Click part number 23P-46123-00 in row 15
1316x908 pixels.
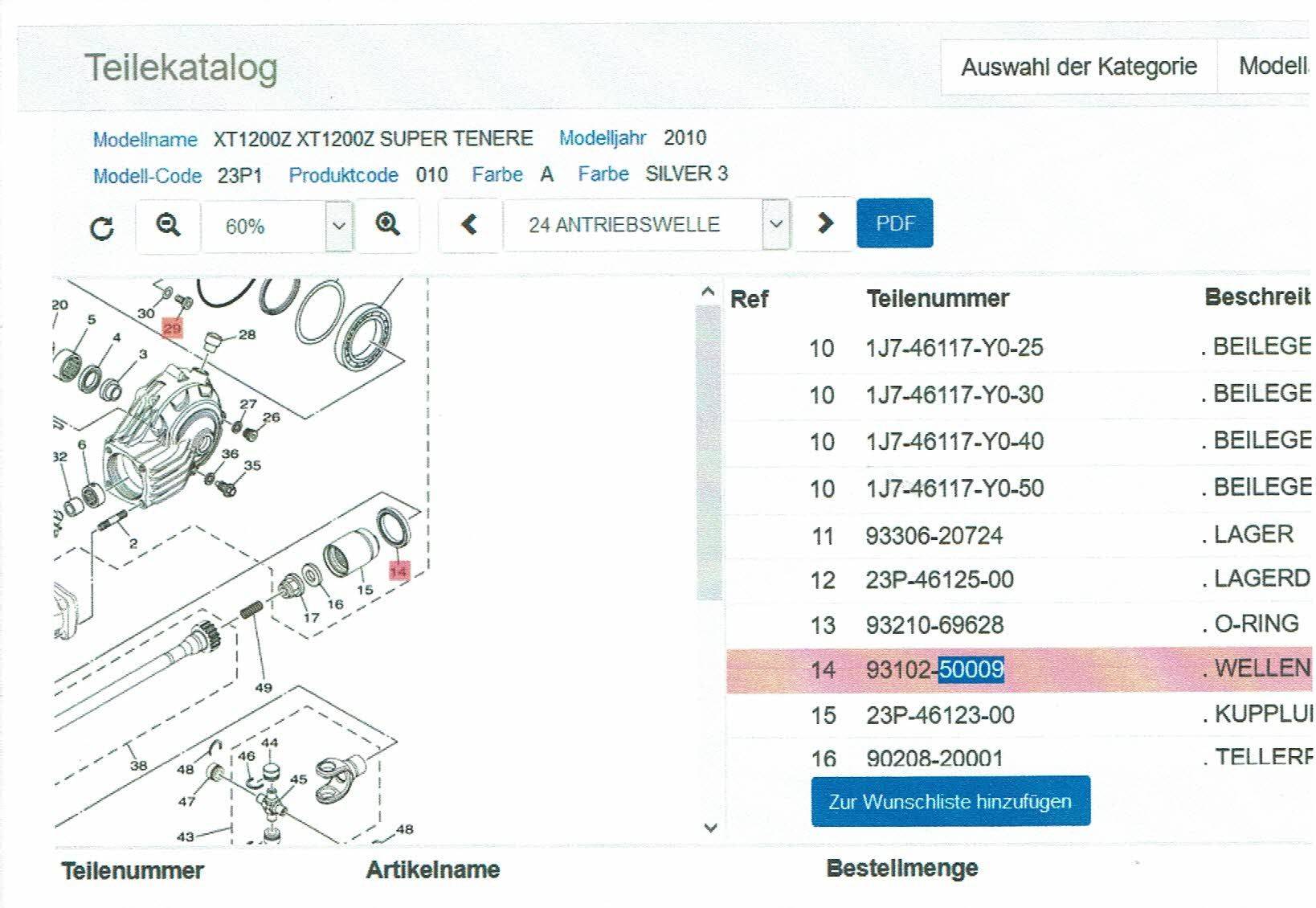(940, 715)
